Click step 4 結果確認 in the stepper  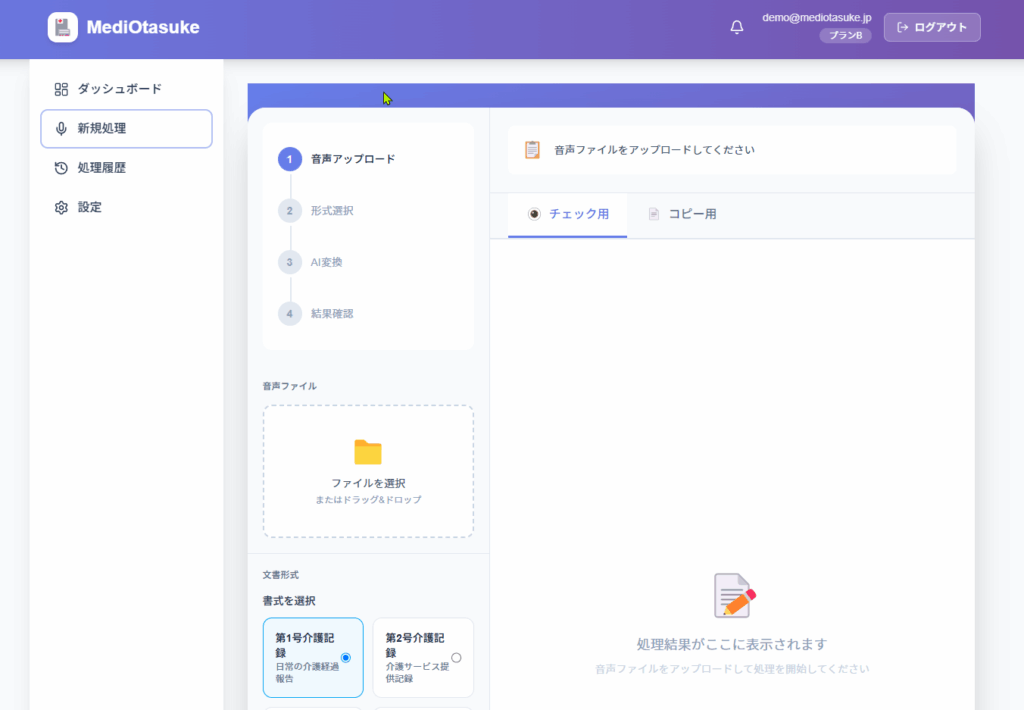(330, 314)
